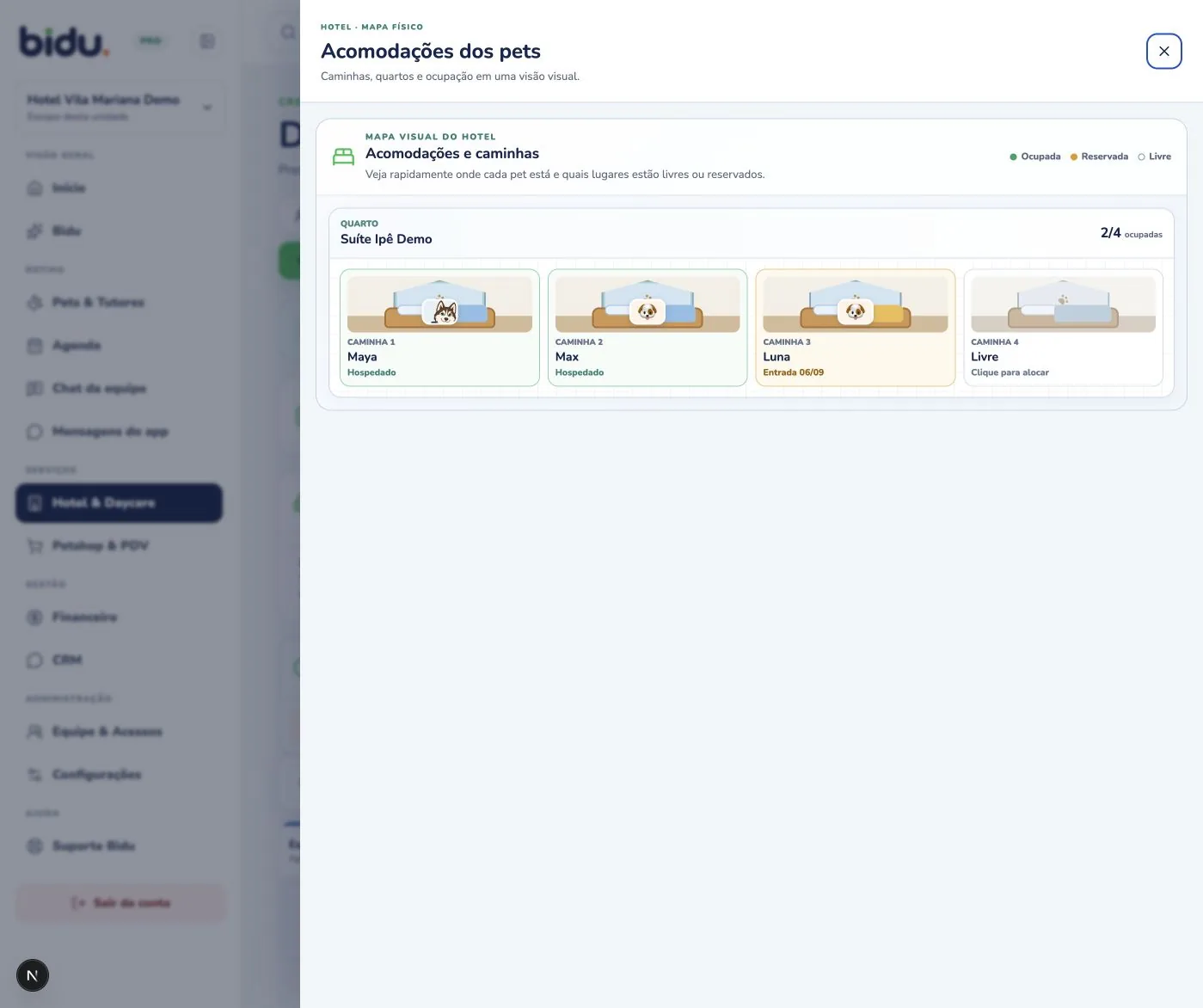Click Luna's dog avatar on Caminha 3
Image resolution: width=1203 pixels, height=1008 pixels.
click(856, 311)
